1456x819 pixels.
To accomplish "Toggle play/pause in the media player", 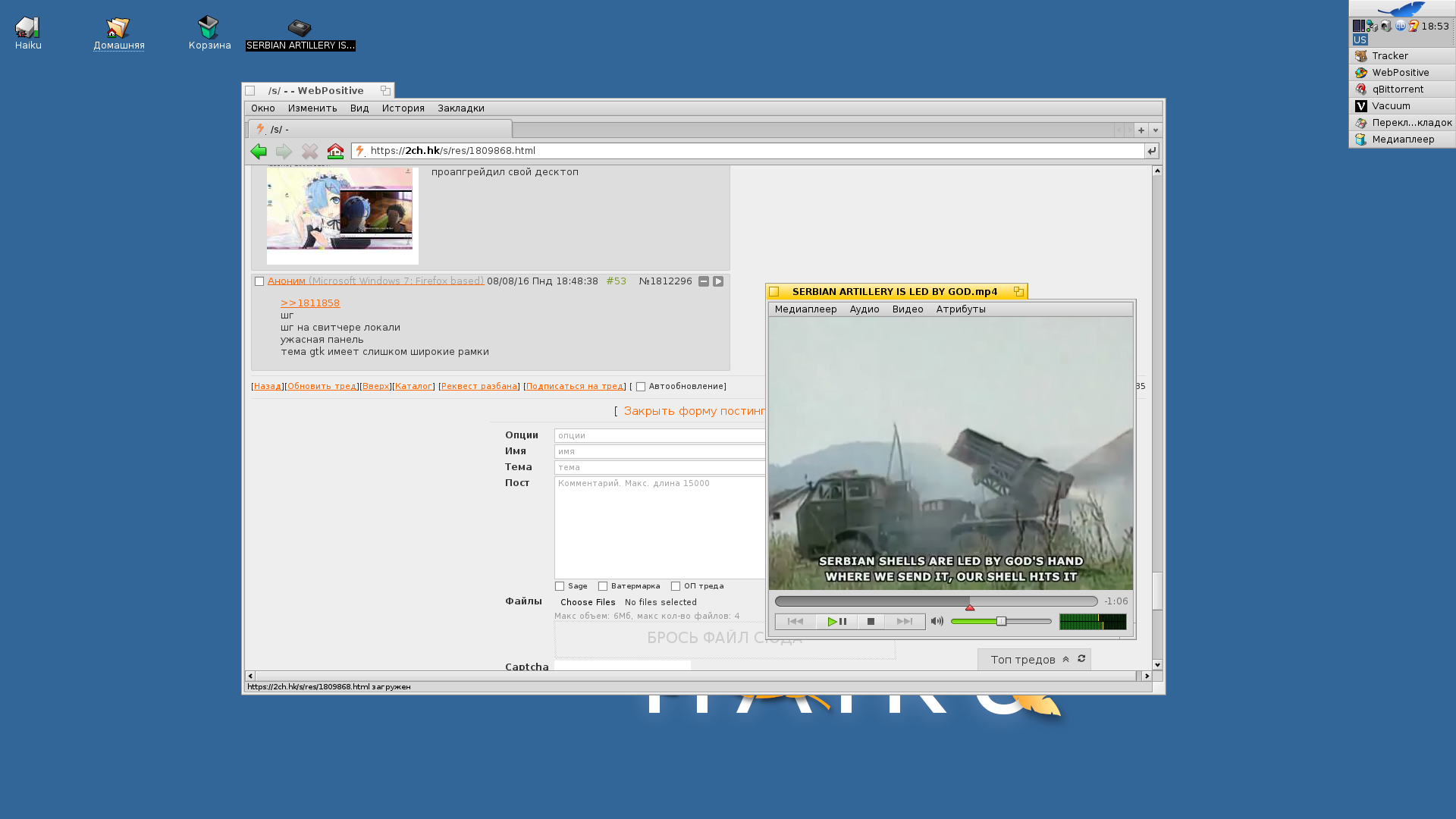I will tap(836, 622).
